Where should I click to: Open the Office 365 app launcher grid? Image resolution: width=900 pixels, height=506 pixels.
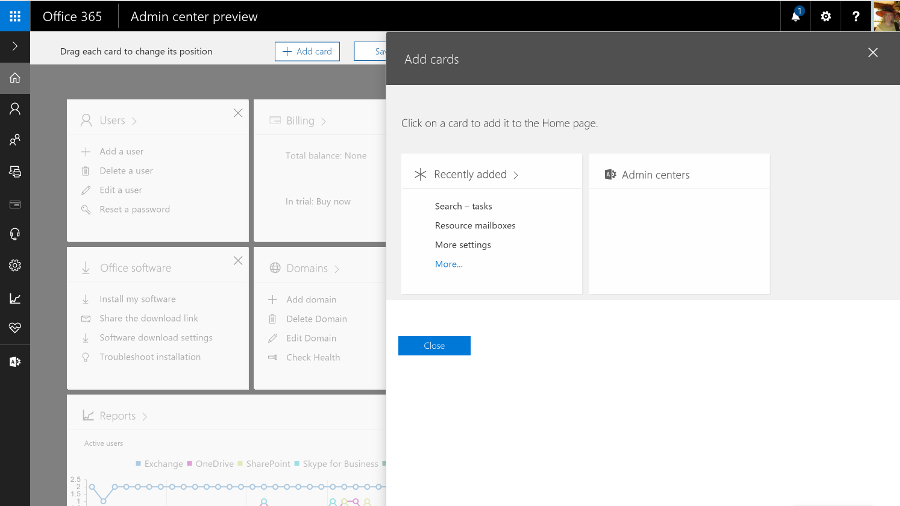pos(15,16)
